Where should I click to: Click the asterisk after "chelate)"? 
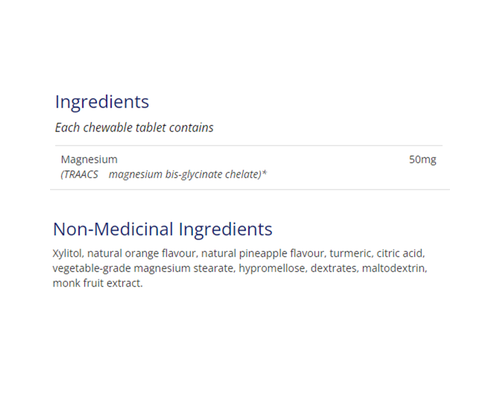pyautogui.click(x=264, y=173)
